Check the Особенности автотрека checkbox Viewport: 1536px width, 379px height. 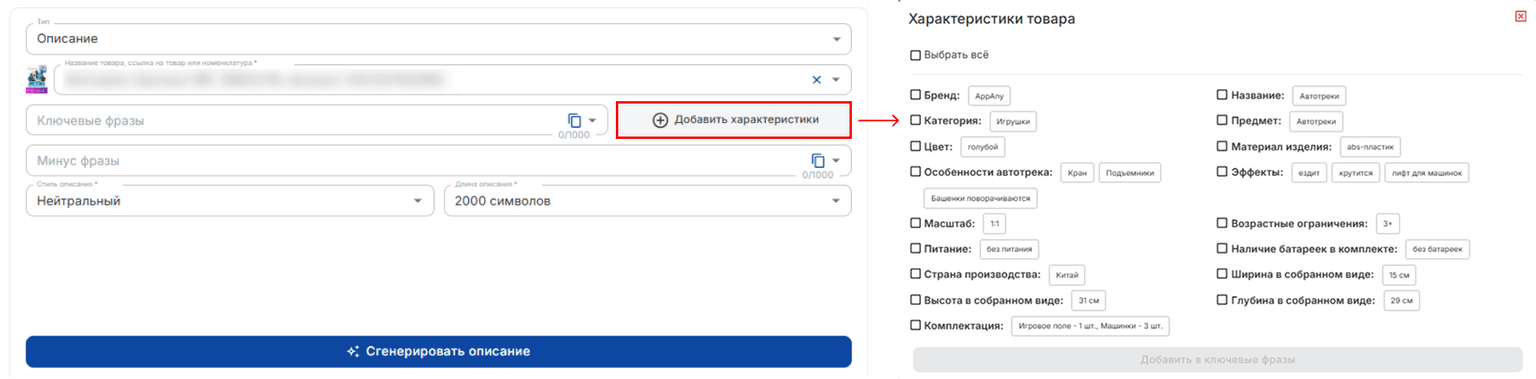pos(916,172)
